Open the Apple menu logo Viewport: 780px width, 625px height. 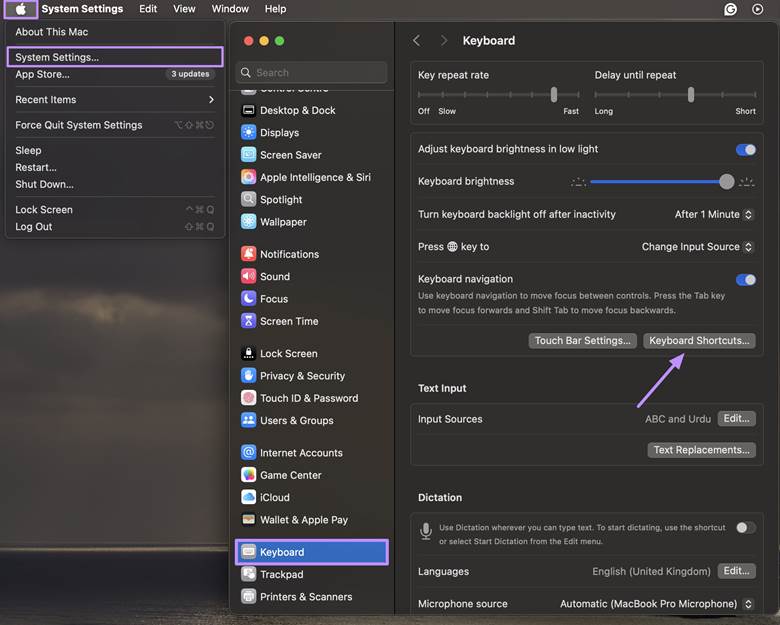[x=20, y=9]
